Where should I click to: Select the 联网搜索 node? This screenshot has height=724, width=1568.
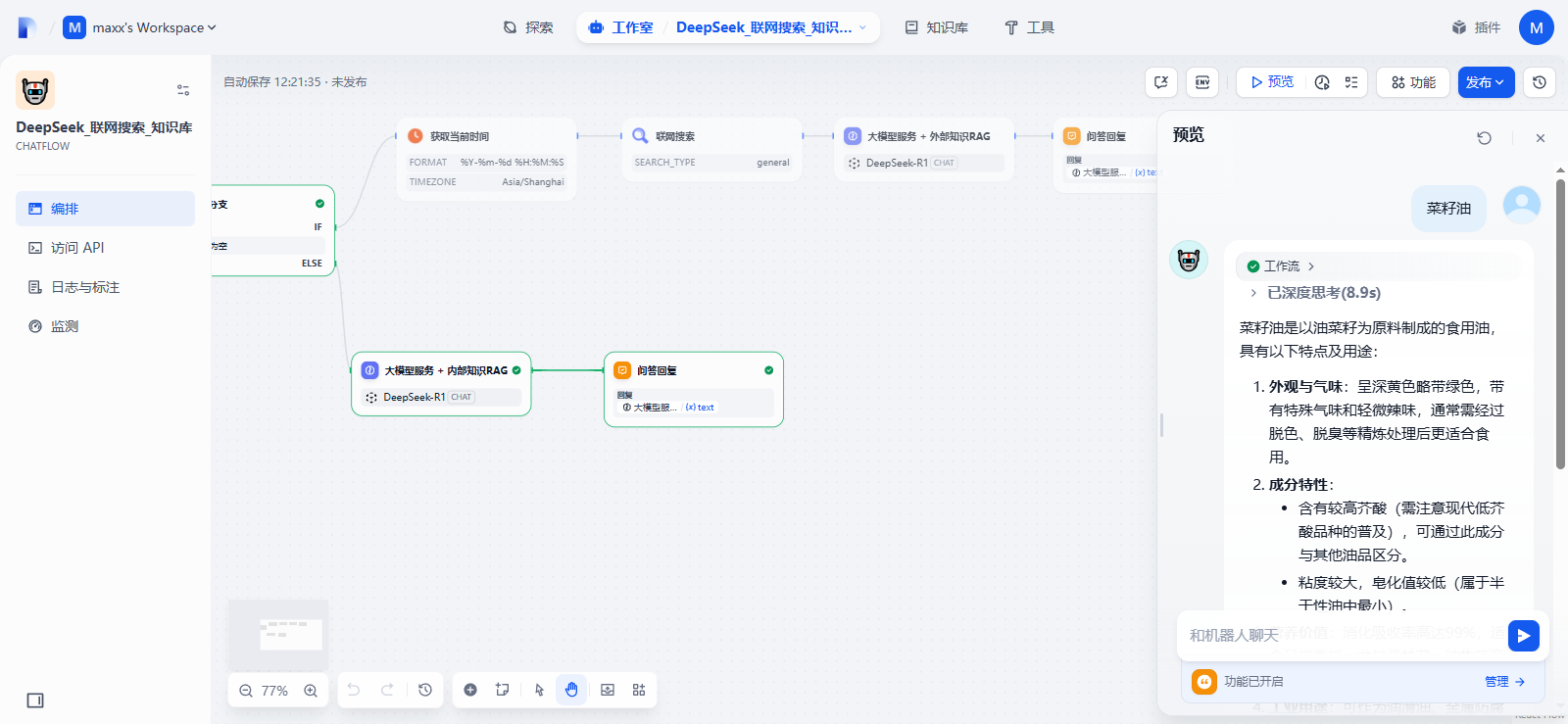(711, 150)
